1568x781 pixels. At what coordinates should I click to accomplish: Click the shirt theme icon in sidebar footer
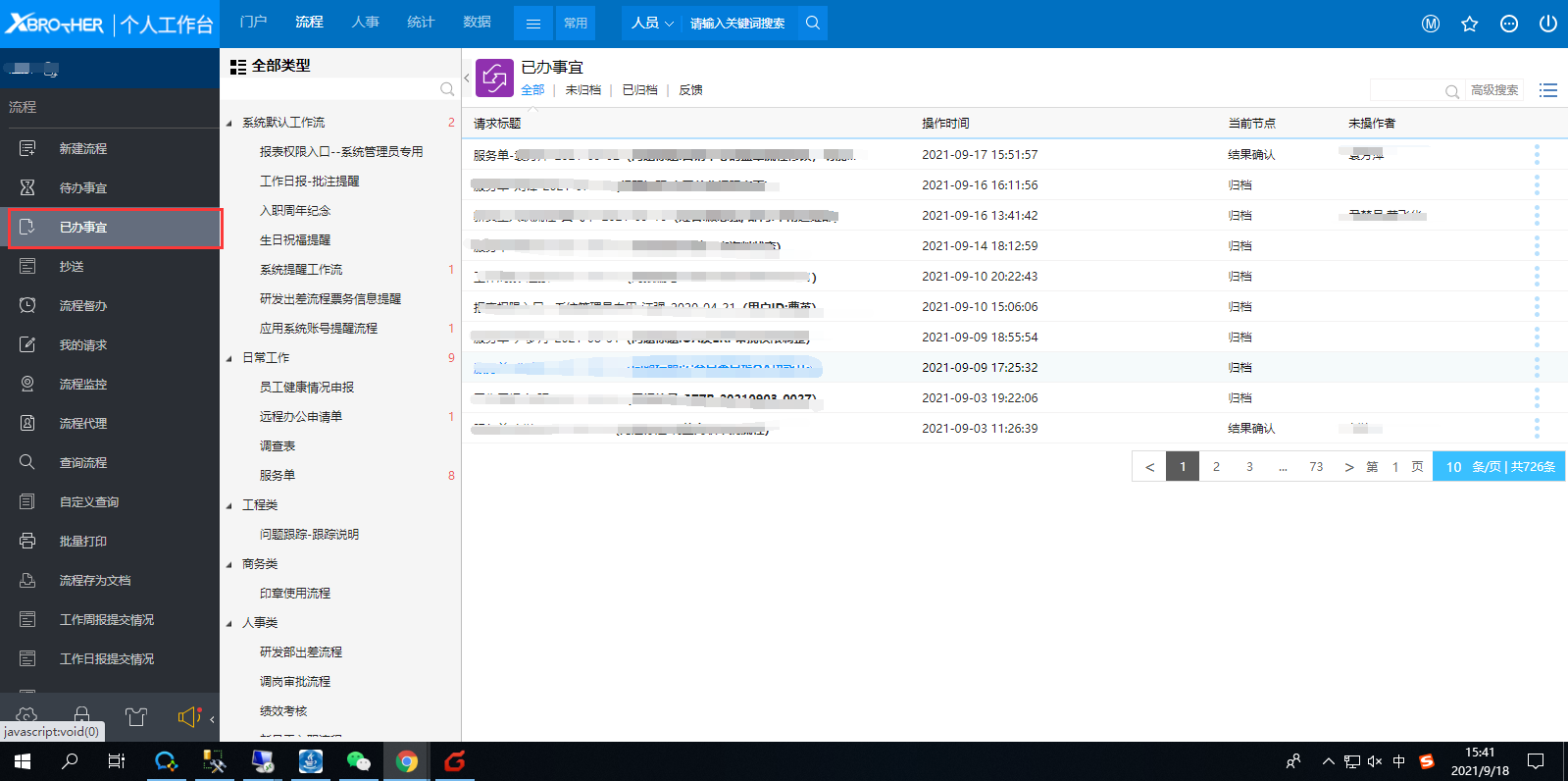tap(136, 717)
